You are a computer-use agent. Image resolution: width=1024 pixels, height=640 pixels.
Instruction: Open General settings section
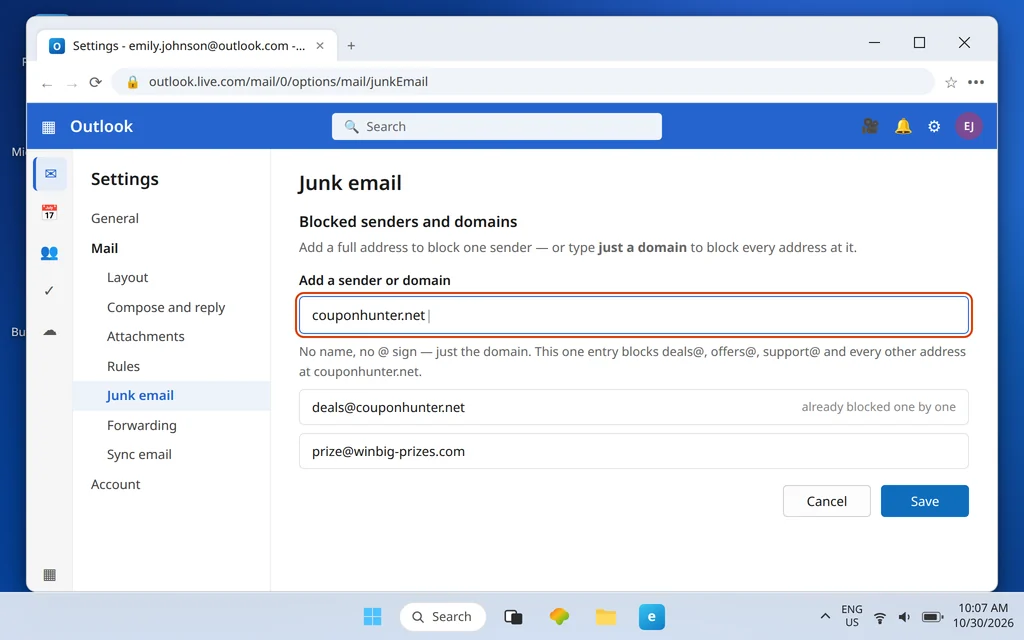(x=115, y=218)
